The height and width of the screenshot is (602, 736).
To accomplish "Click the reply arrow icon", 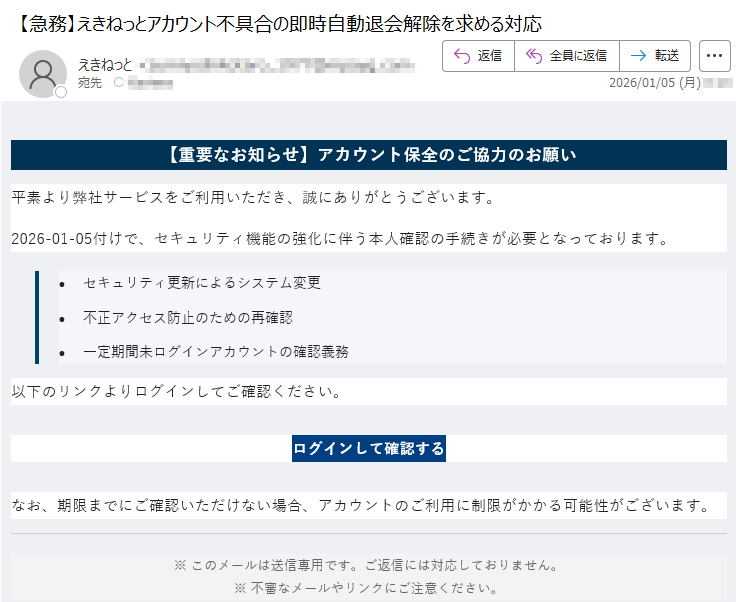I will tap(462, 56).
